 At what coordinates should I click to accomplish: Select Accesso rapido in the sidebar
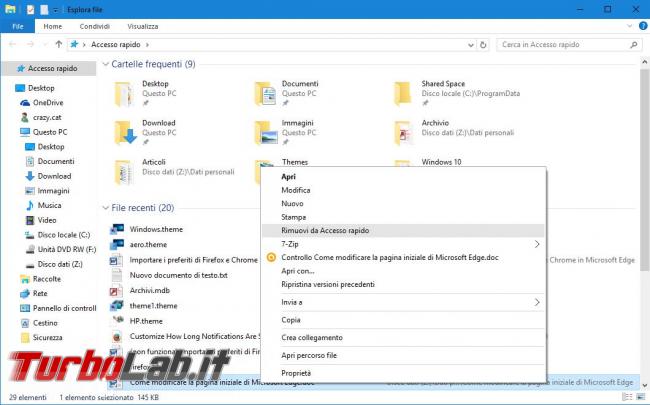click(x=47, y=68)
